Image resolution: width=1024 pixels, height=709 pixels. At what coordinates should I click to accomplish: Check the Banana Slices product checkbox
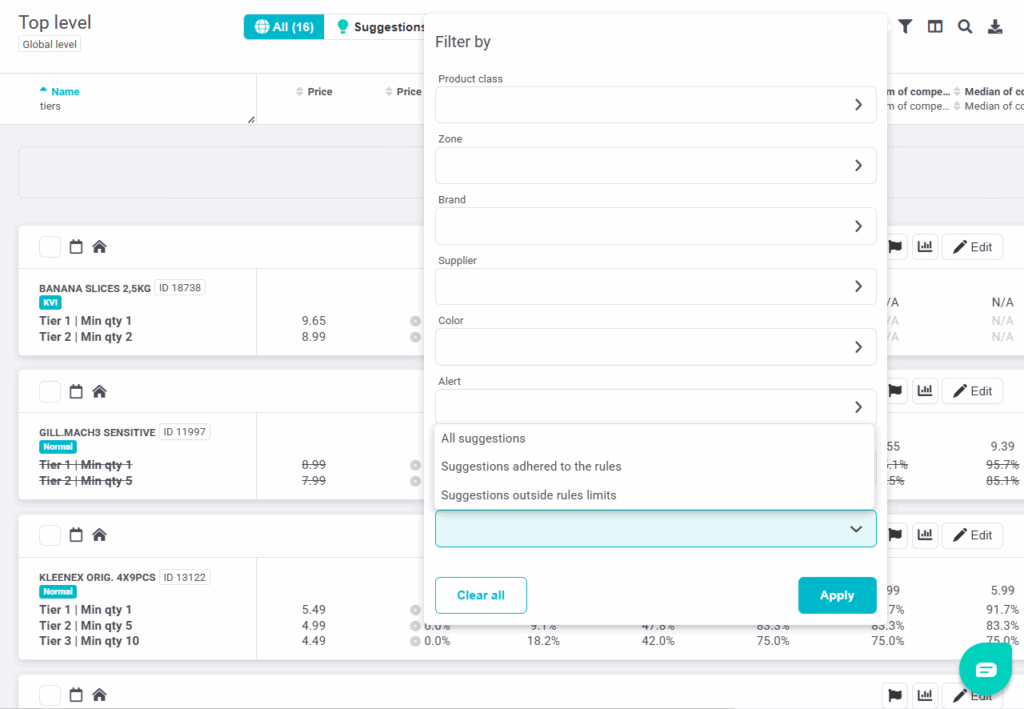(x=50, y=247)
